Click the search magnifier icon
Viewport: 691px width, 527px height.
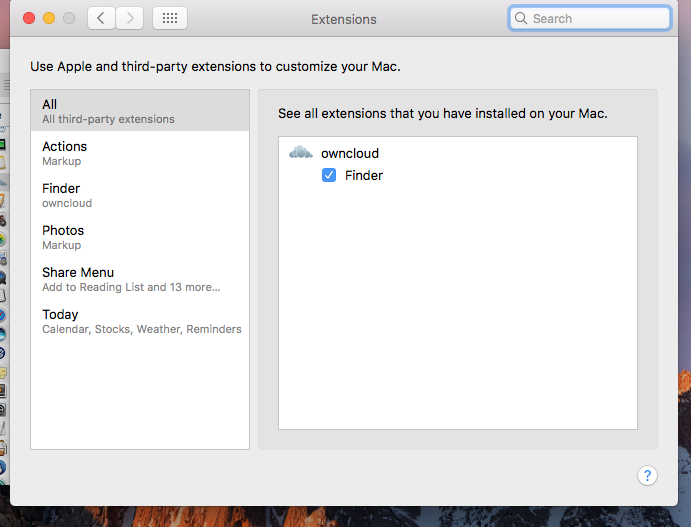pos(521,19)
